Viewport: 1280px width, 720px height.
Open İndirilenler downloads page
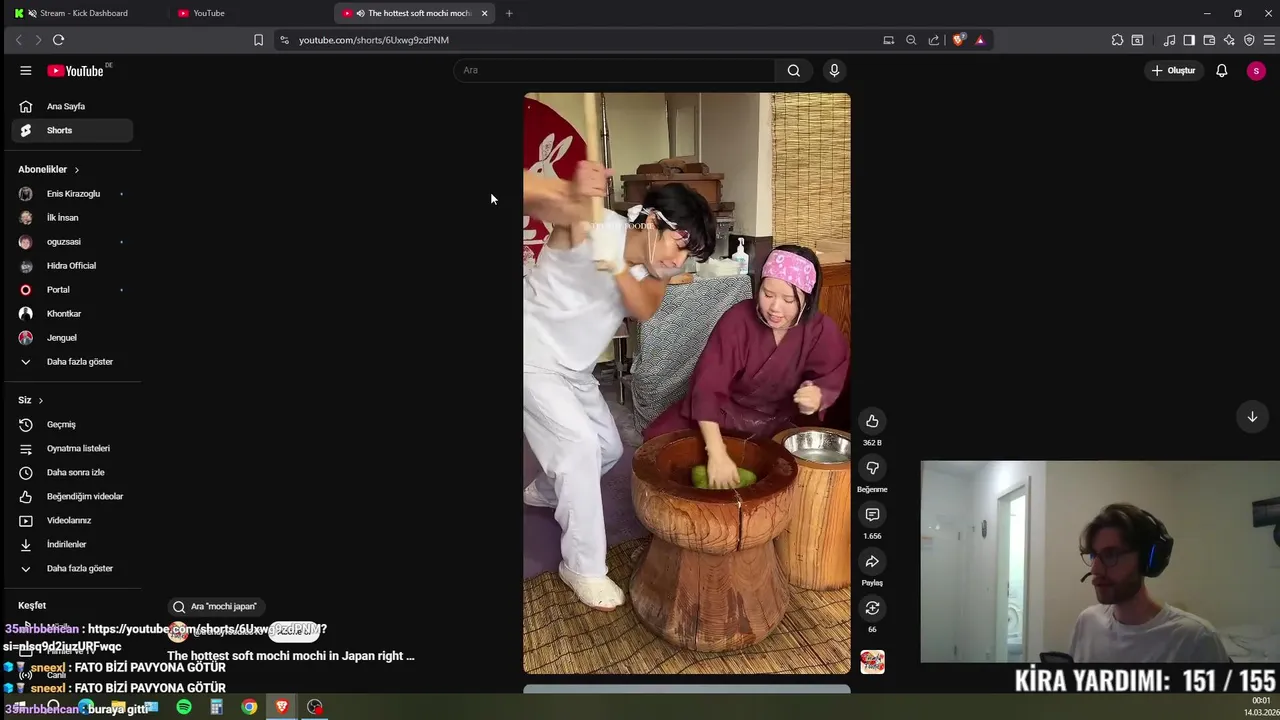[72, 544]
